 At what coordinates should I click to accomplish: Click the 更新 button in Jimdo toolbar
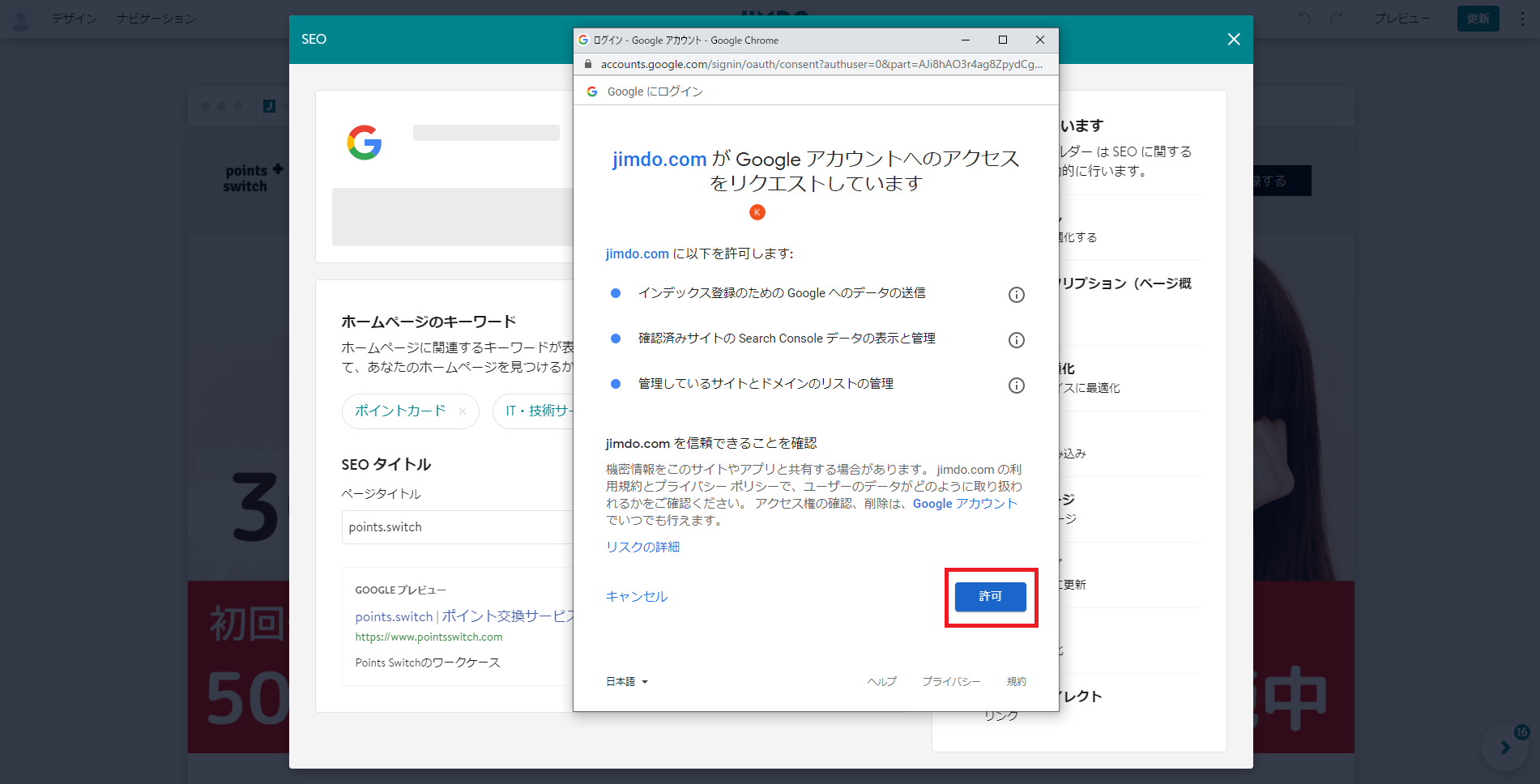point(1478,19)
